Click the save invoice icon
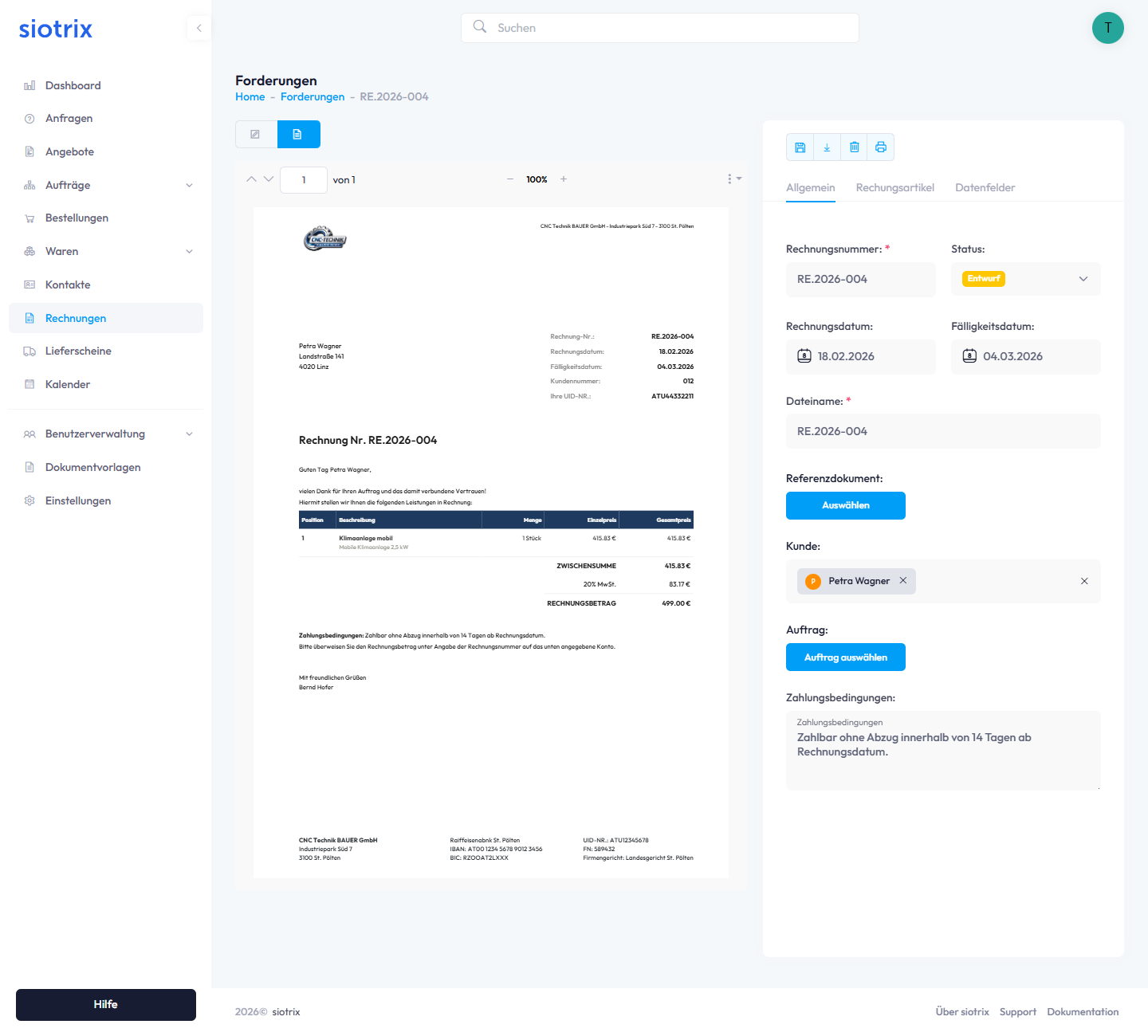This screenshot has width=1148, height=1036. [x=800, y=147]
